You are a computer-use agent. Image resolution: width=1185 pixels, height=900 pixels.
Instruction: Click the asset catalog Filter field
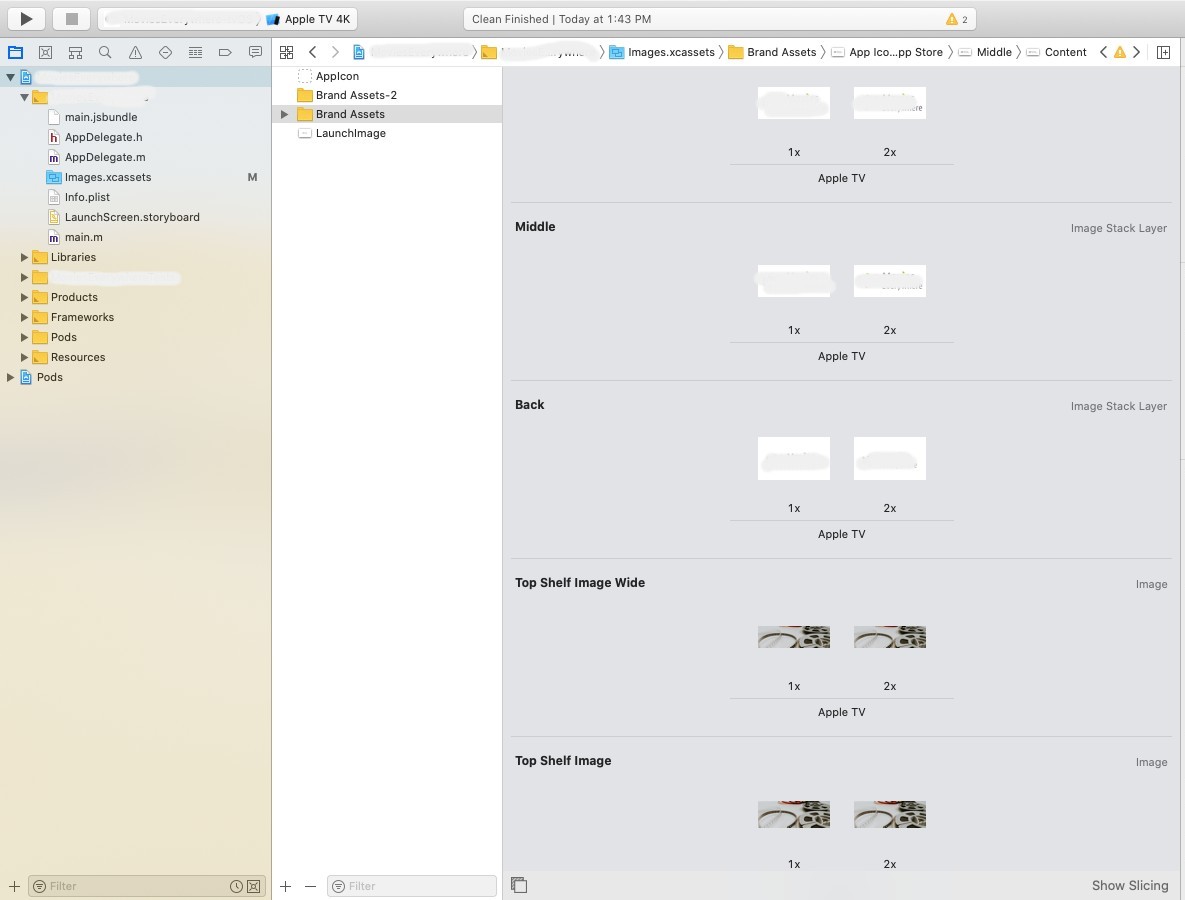[420, 886]
